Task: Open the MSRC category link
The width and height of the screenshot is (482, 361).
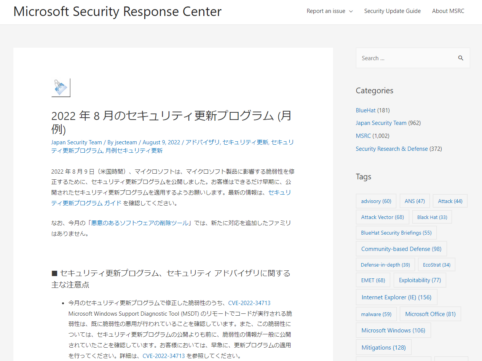Action: pyautogui.click(x=363, y=136)
